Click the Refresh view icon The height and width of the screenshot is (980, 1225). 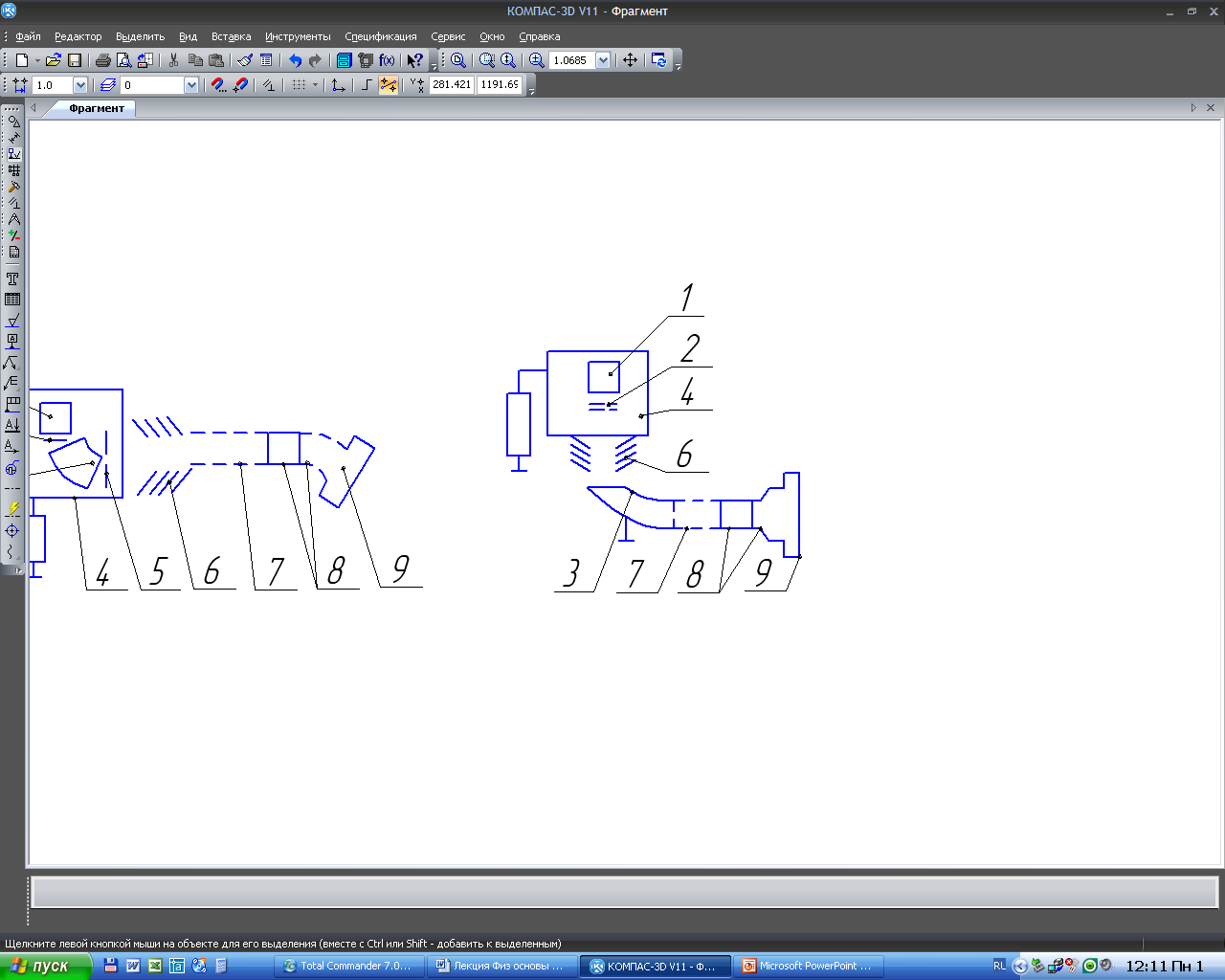coord(659,60)
